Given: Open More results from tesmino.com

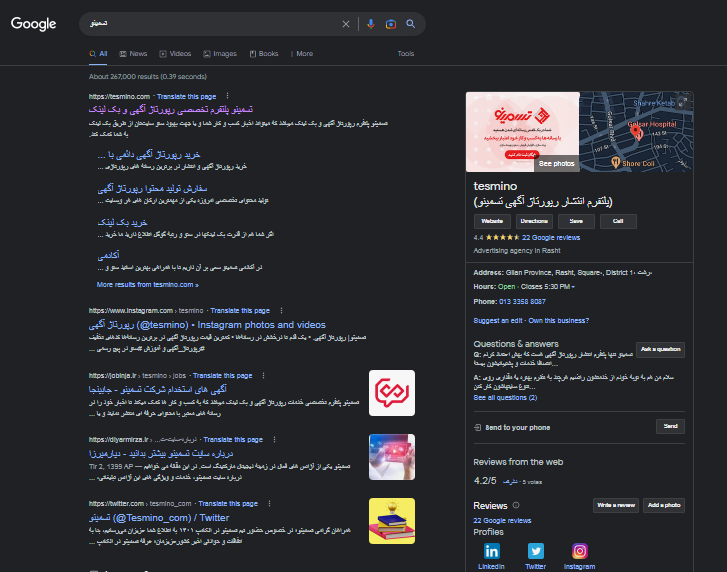Looking at the screenshot, I should coord(147,285).
